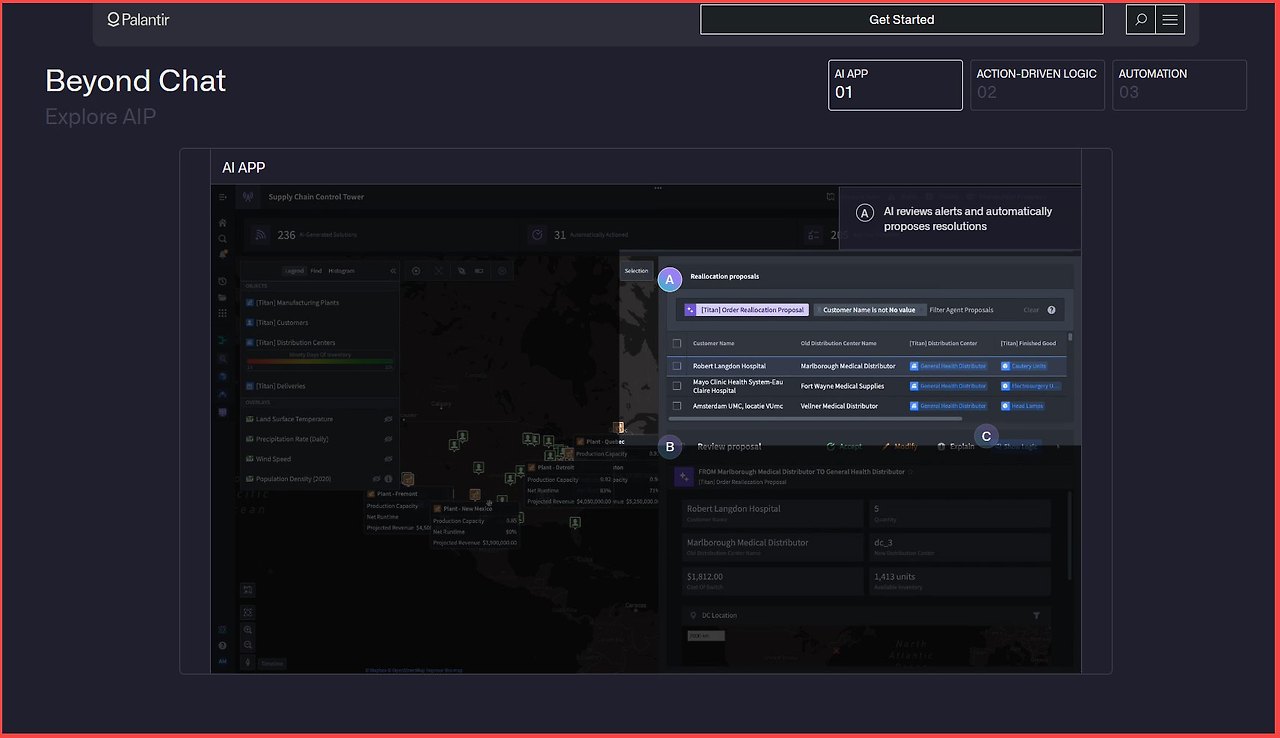Check the Robert Langdon Hospital row

point(677,366)
